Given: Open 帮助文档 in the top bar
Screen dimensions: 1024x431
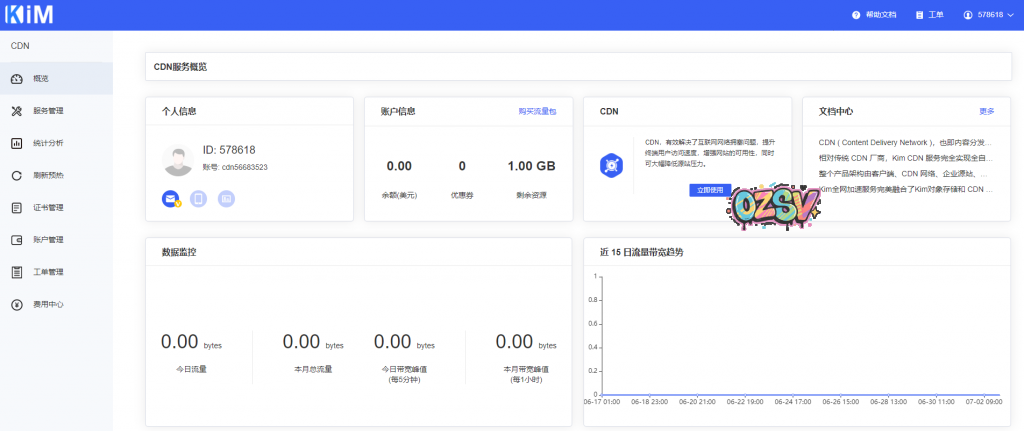Looking at the screenshot, I should pos(874,15).
